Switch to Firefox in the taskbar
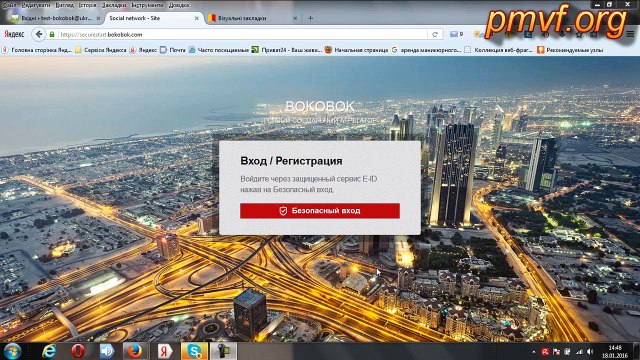Screen dimensions: 640x360 [135, 351]
